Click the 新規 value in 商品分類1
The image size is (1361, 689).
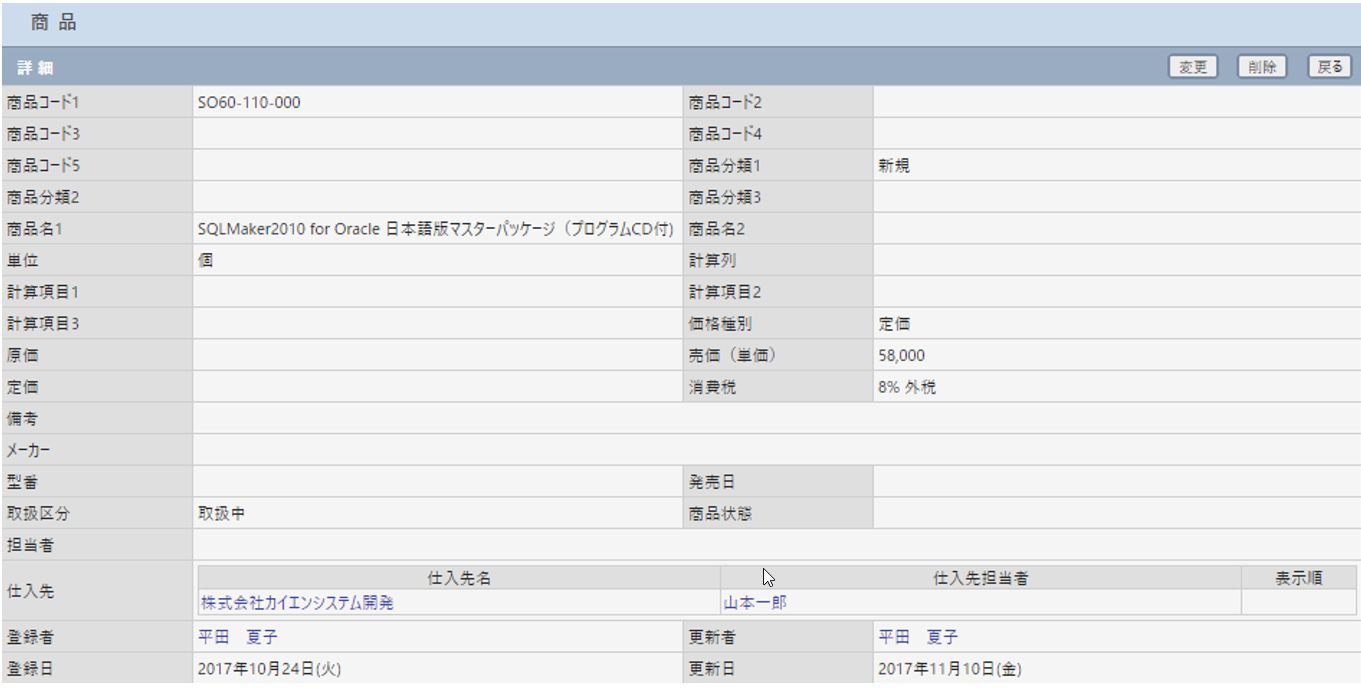(894, 167)
